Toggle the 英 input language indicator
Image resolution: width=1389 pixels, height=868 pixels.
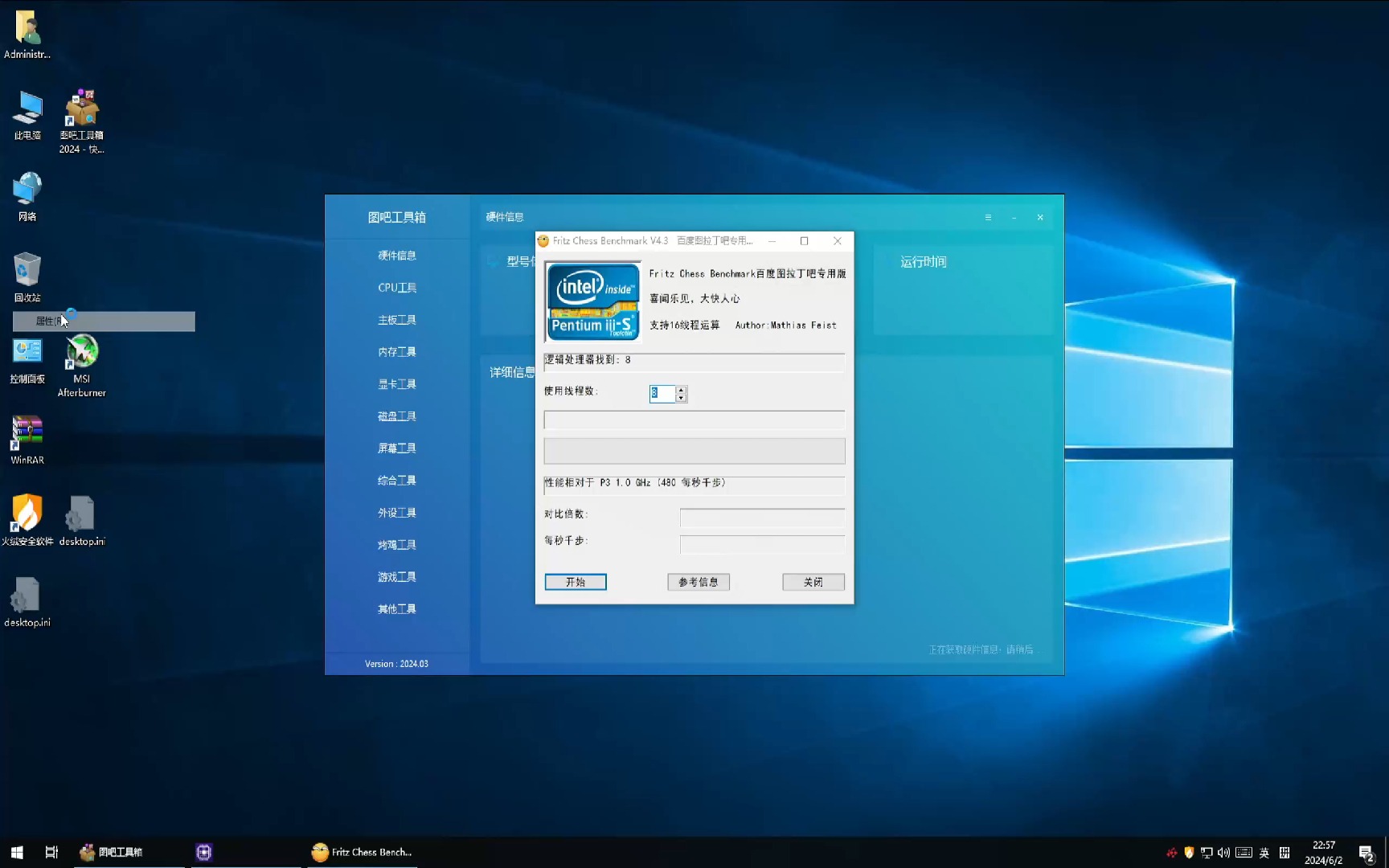click(1264, 853)
